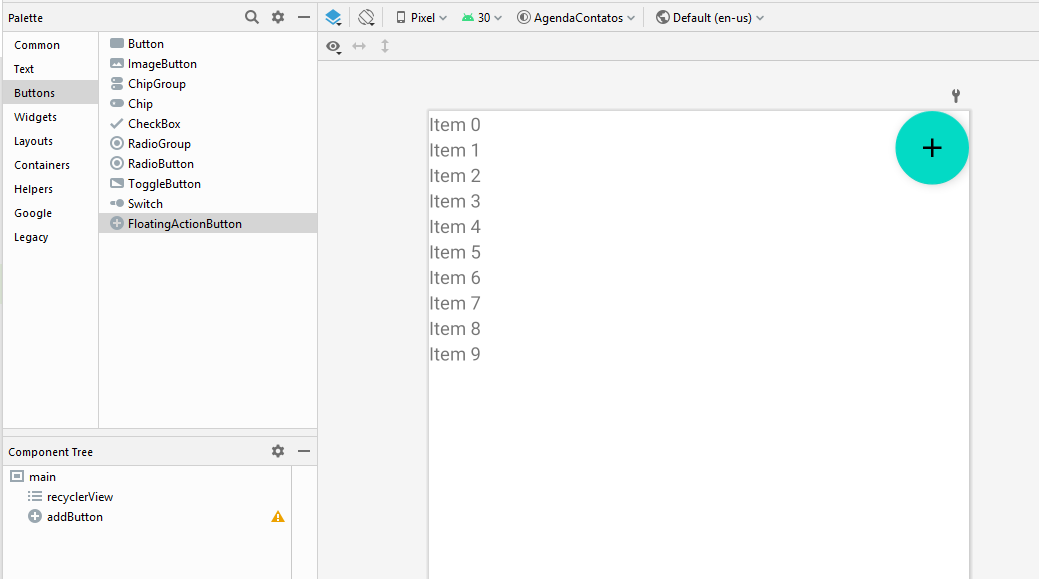This screenshot has height=579, width=1039.
Task: Select FloatingActionButton in the palette list
Action: [x=184, y=224]
